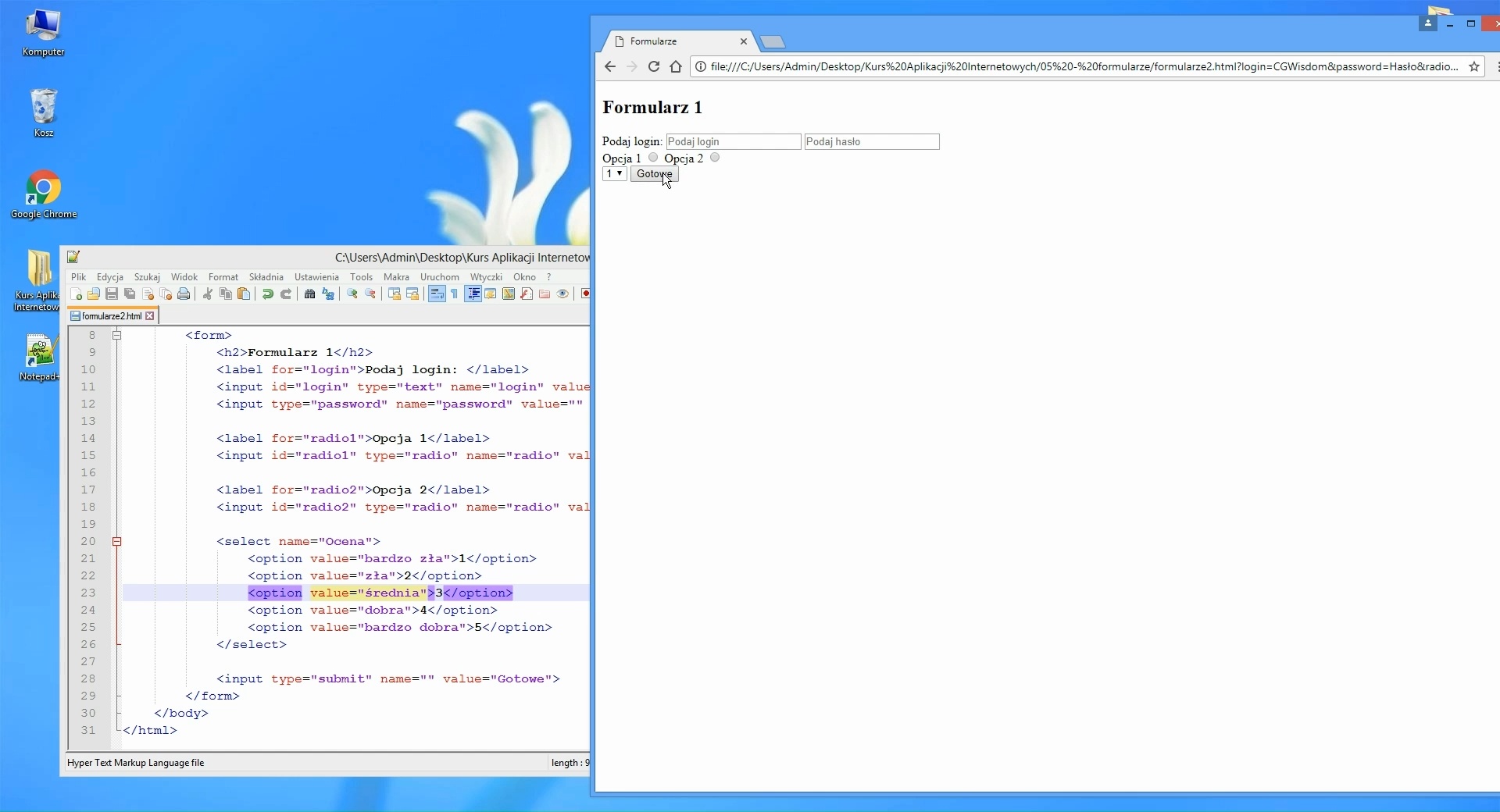
Task: Start macro recording in Notepad++
Action: click(x=585, y=294)
